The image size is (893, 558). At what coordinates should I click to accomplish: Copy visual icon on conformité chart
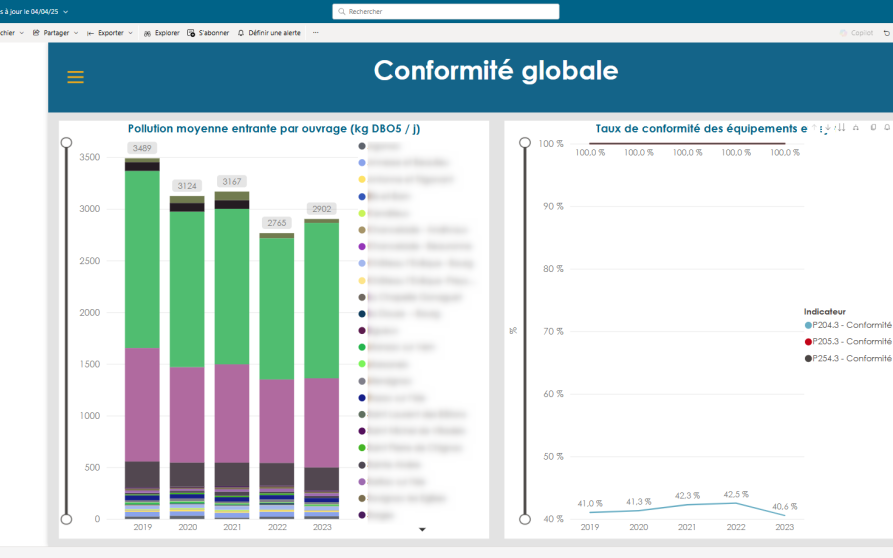pos(874,128)
